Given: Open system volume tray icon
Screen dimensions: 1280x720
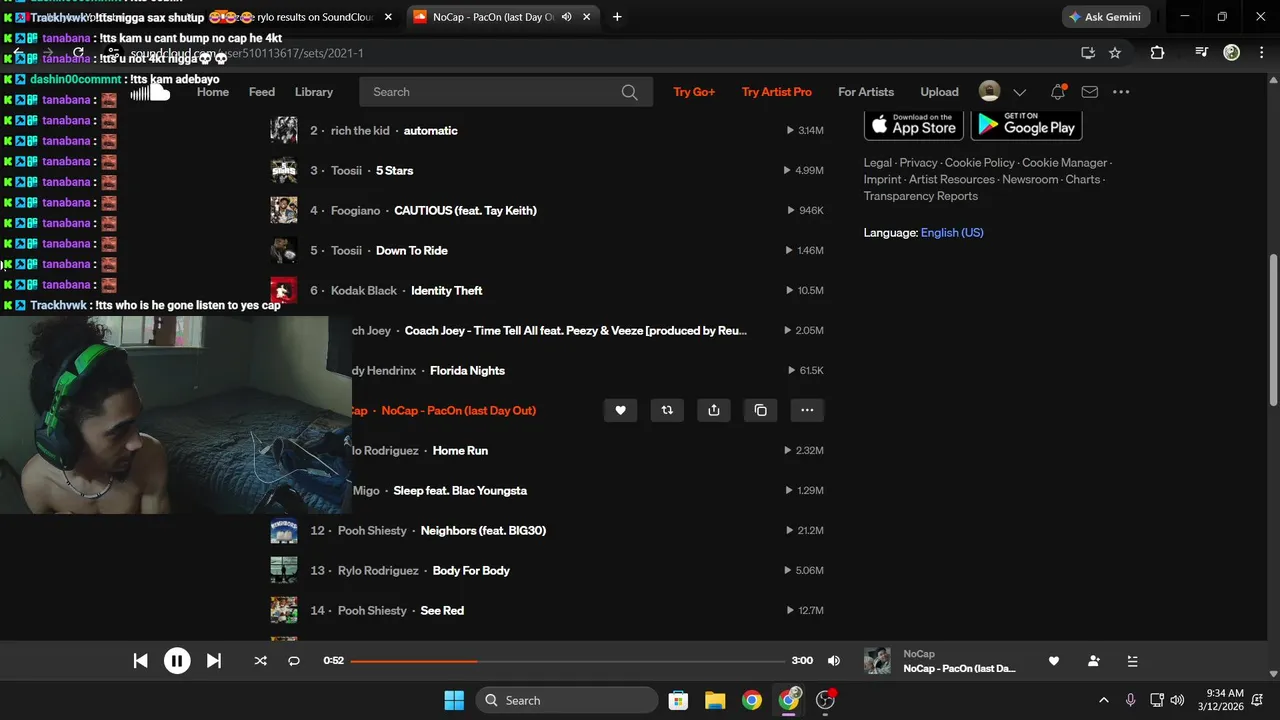Looking at the screenshot, I should point(1178,700).
